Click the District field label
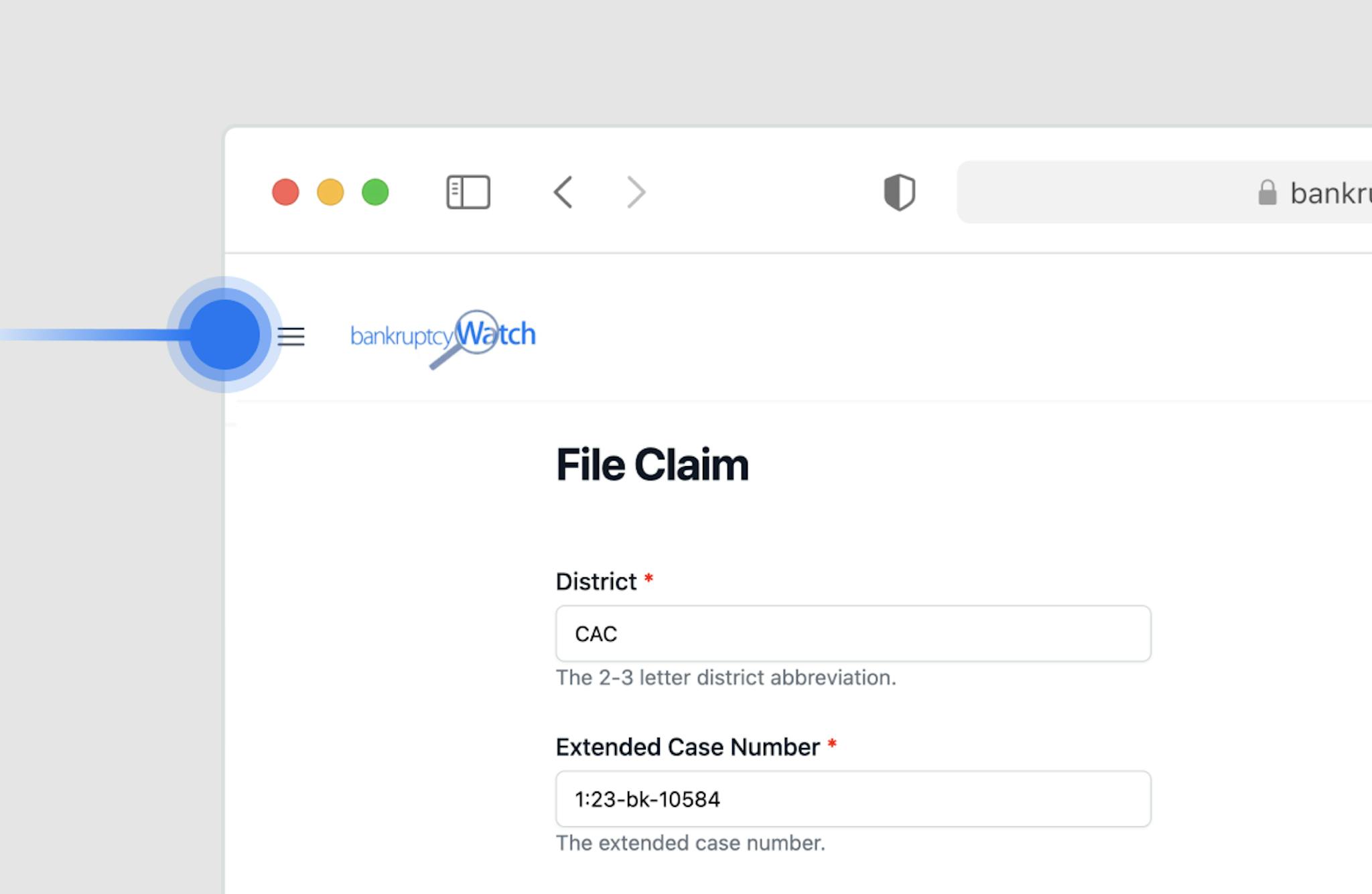 [596, 581]
